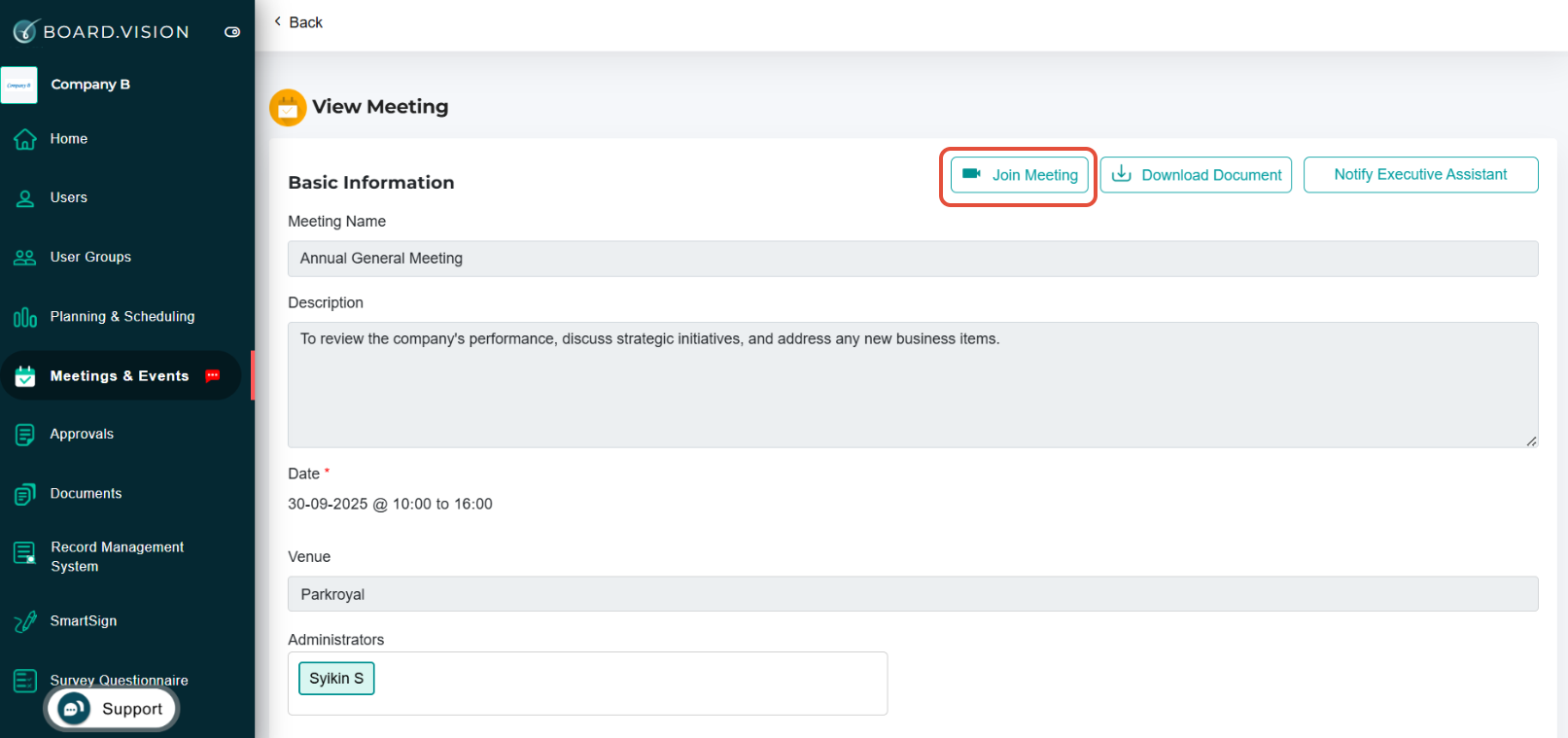1568x738 pixels.
Task: Grab the Description textarea resize handle
Action: click(1531, 441)
